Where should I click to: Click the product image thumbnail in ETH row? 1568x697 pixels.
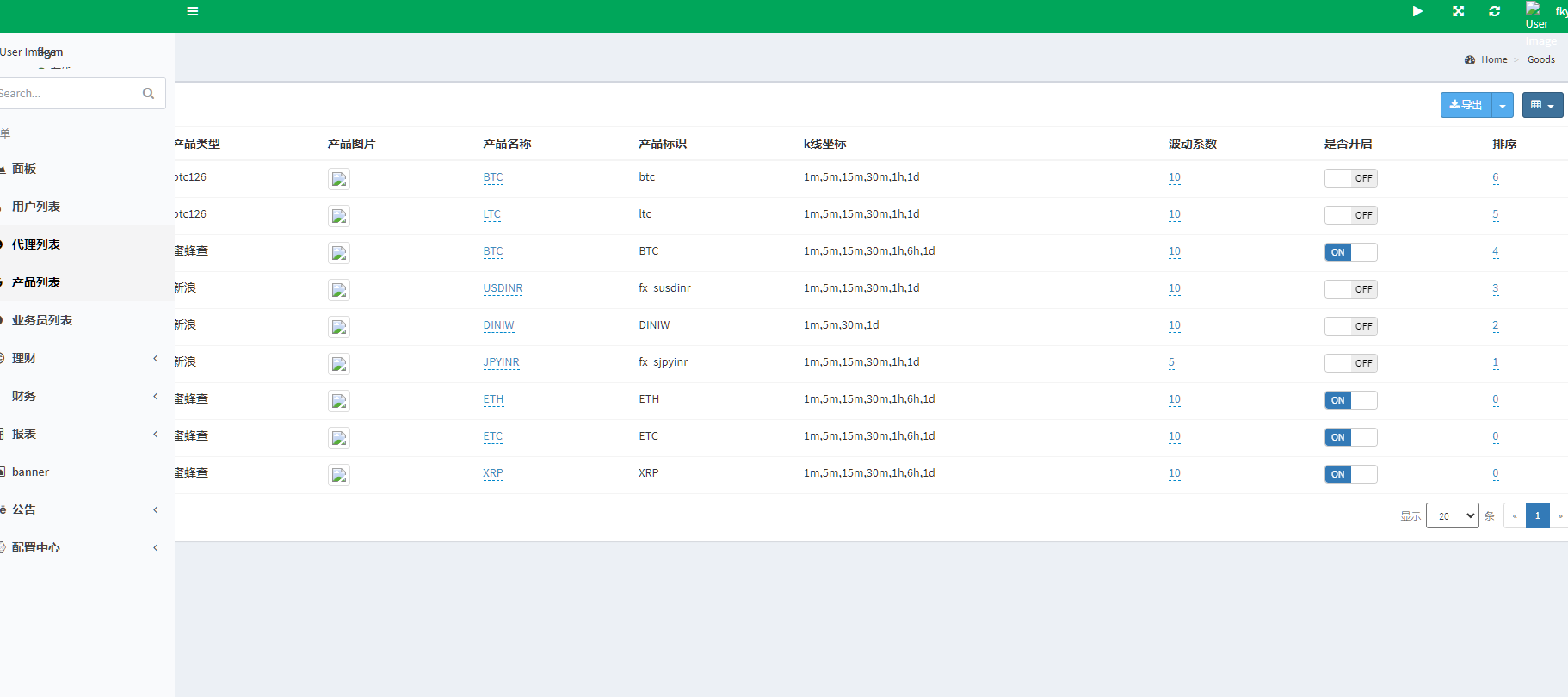click(339, 401)
